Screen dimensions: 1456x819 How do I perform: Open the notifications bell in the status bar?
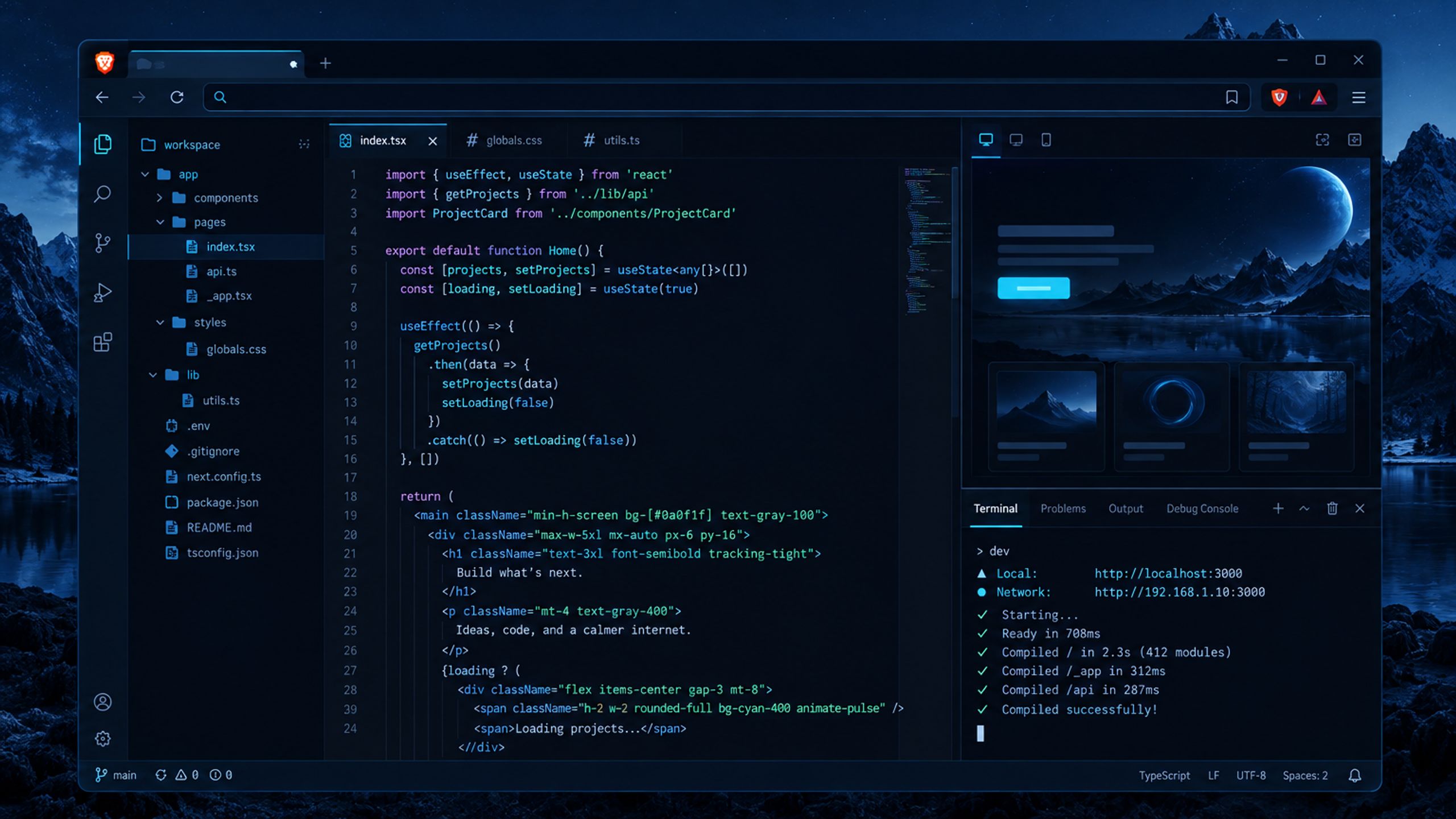click(1355, 775)
